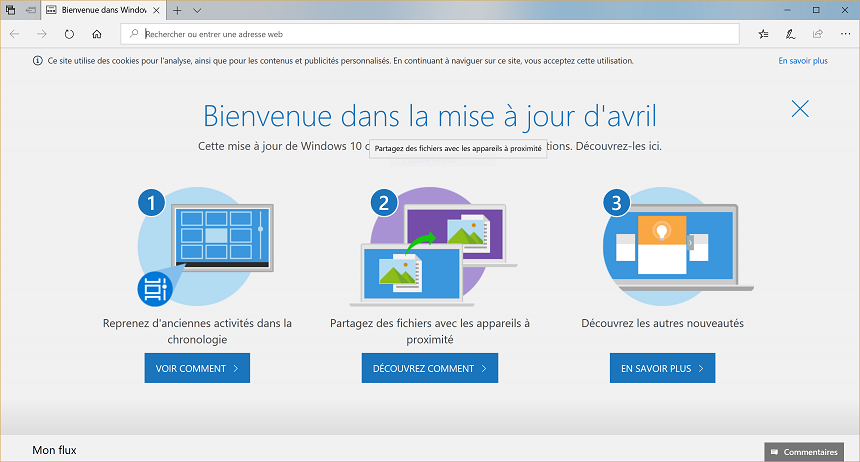Open the Commentaires feedback button
860x462 pixels.
pos(804,452)
